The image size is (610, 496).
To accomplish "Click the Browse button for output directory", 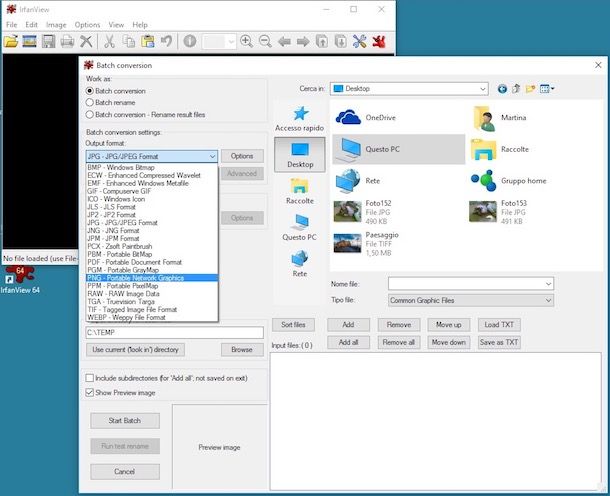I will (242, 349).
